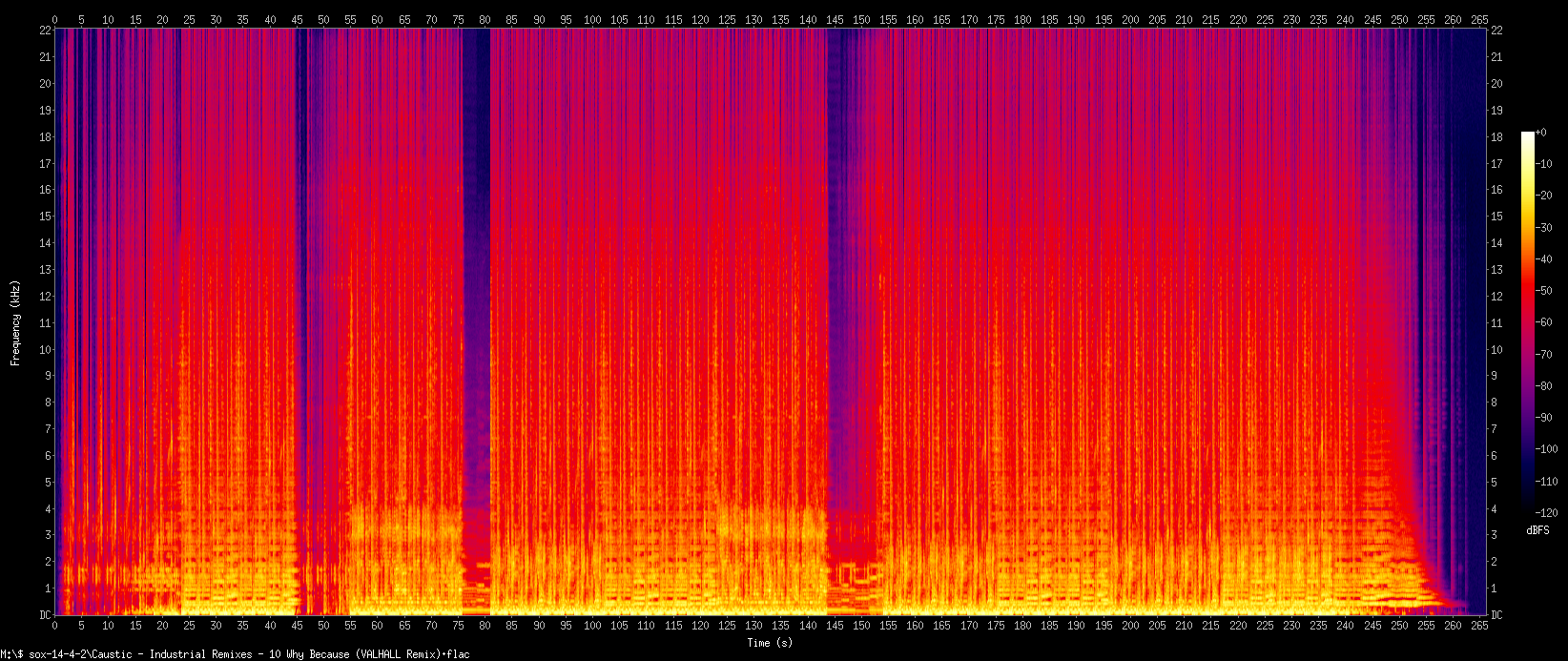This screenshot has width=1568, height=661.
Task: Click the "55" tick on the bottom time axis
Action: (x=351, y=626)
